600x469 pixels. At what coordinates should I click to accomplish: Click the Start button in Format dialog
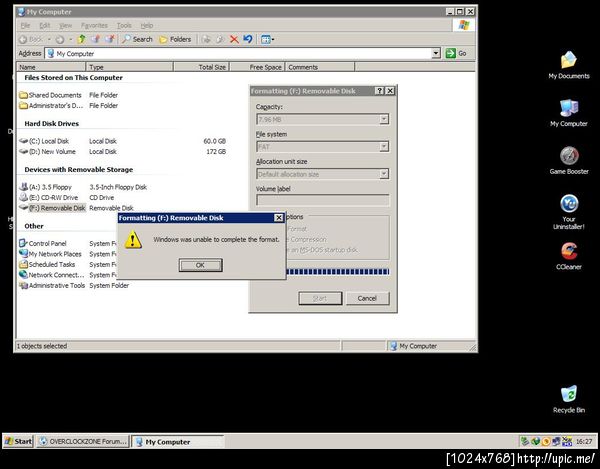click(x=320, y=298)
